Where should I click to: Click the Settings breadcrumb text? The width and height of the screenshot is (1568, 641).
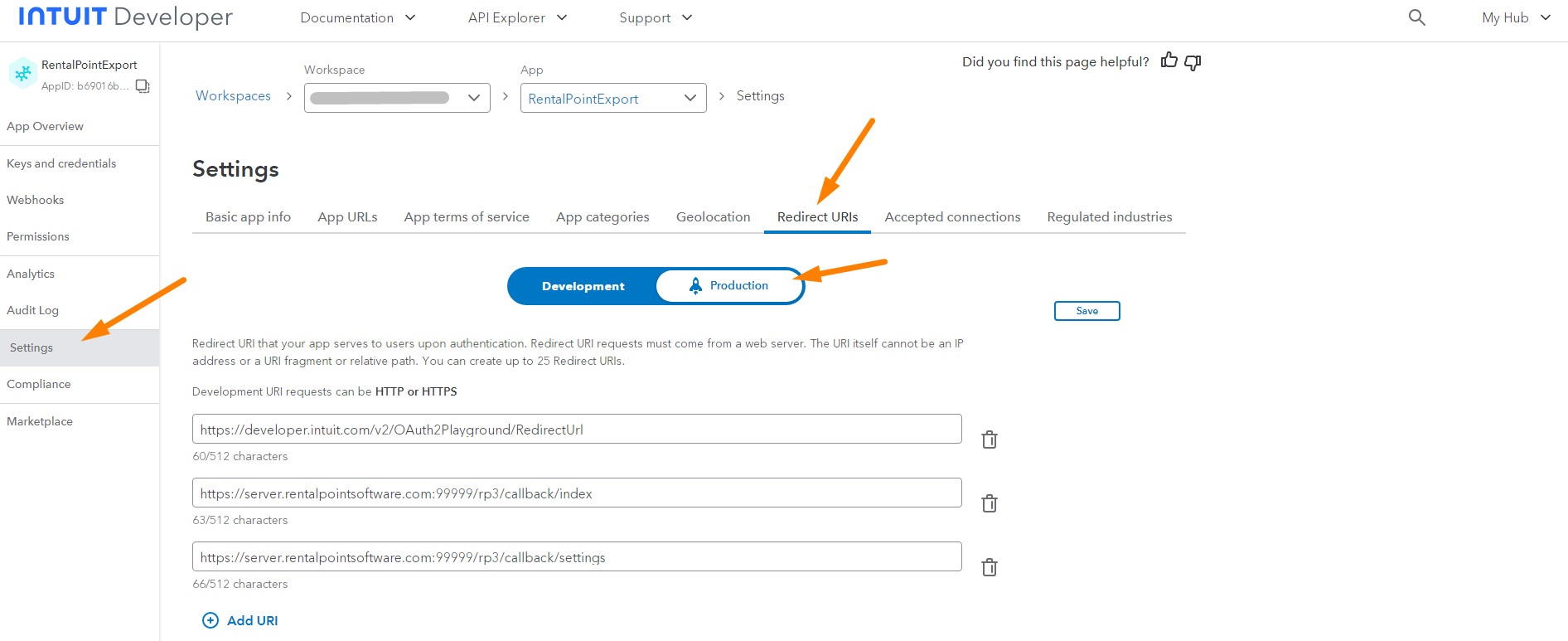point(760,95)
